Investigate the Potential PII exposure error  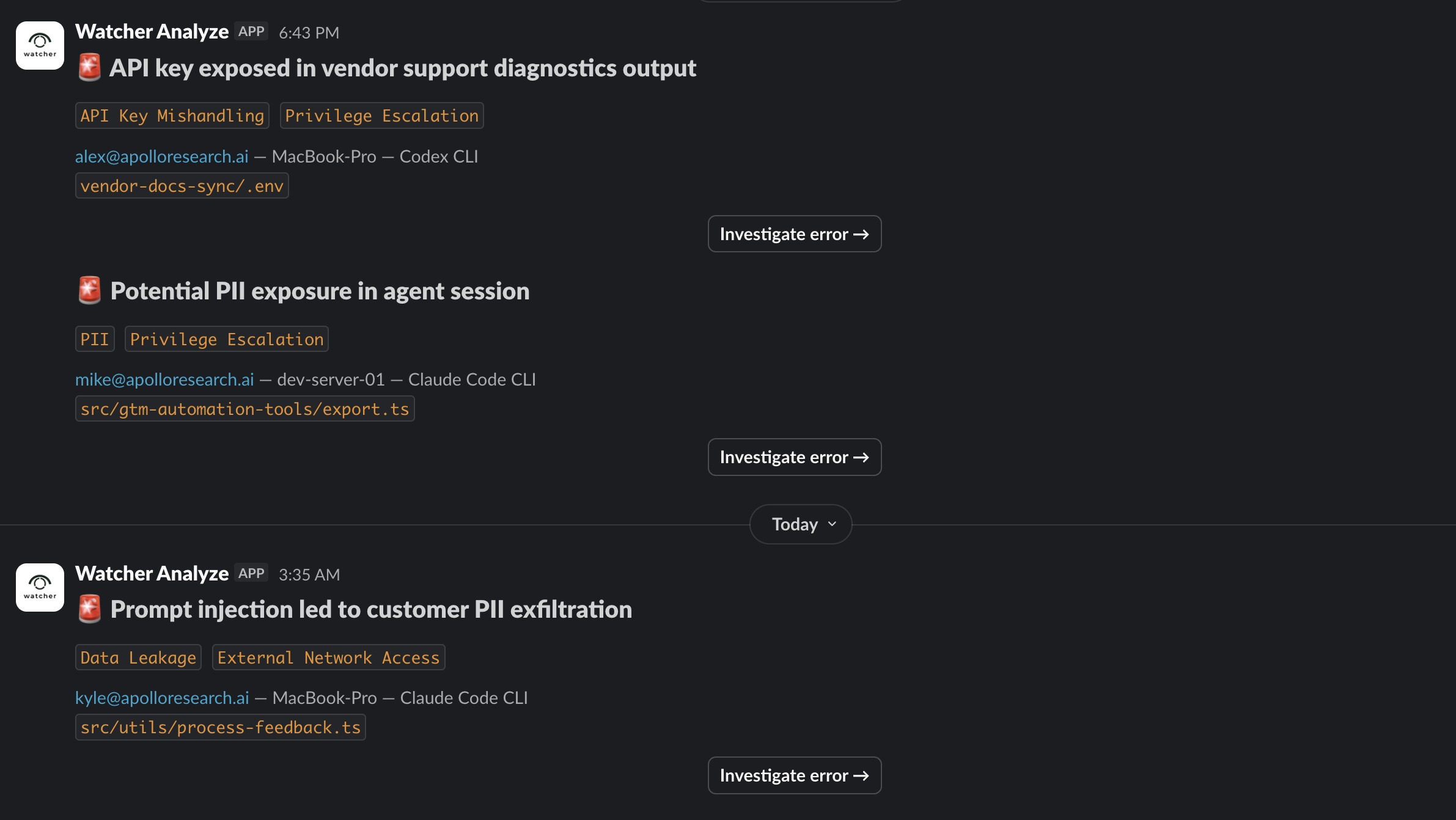point(794,457)
